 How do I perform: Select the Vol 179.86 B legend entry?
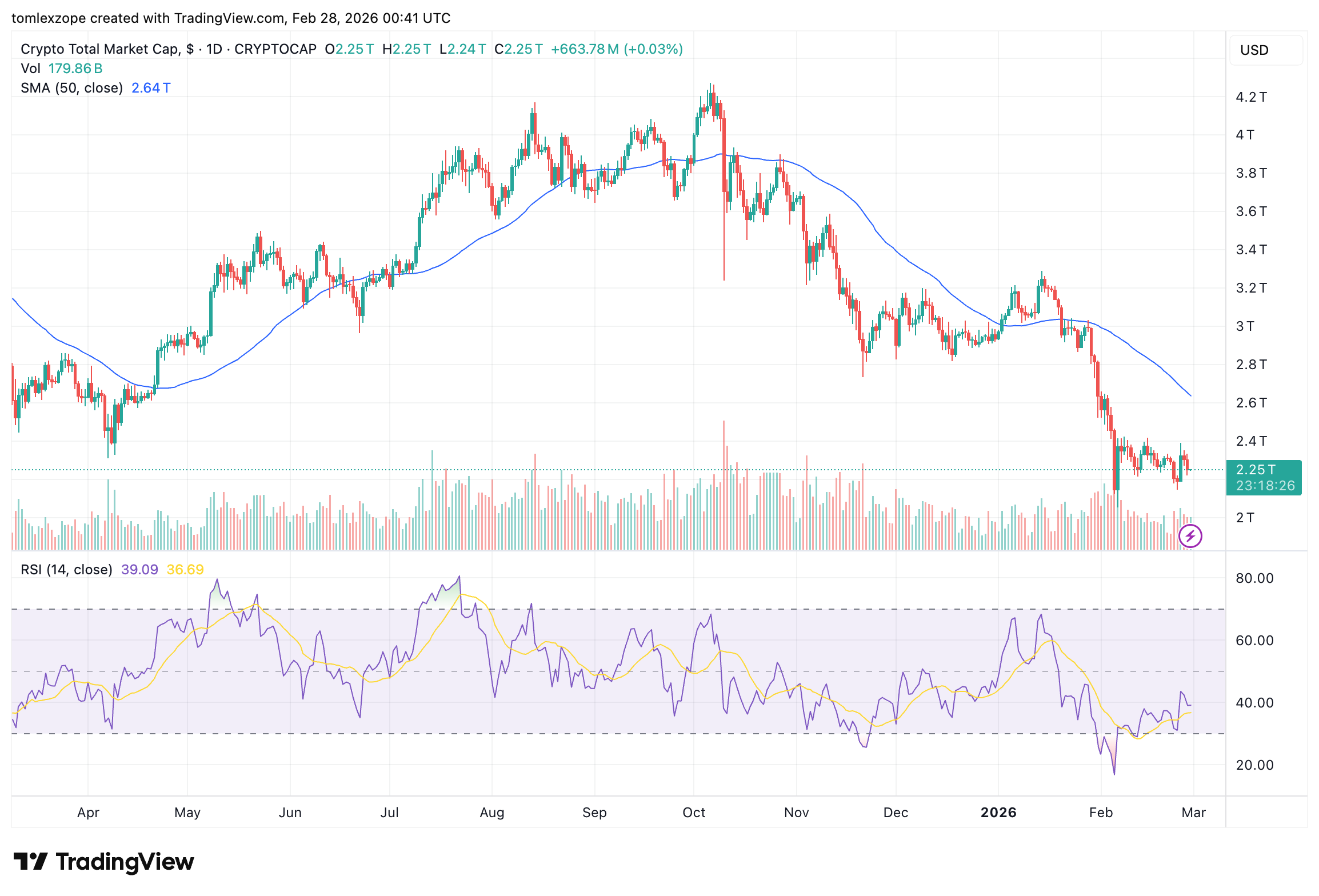click(62, 69)
